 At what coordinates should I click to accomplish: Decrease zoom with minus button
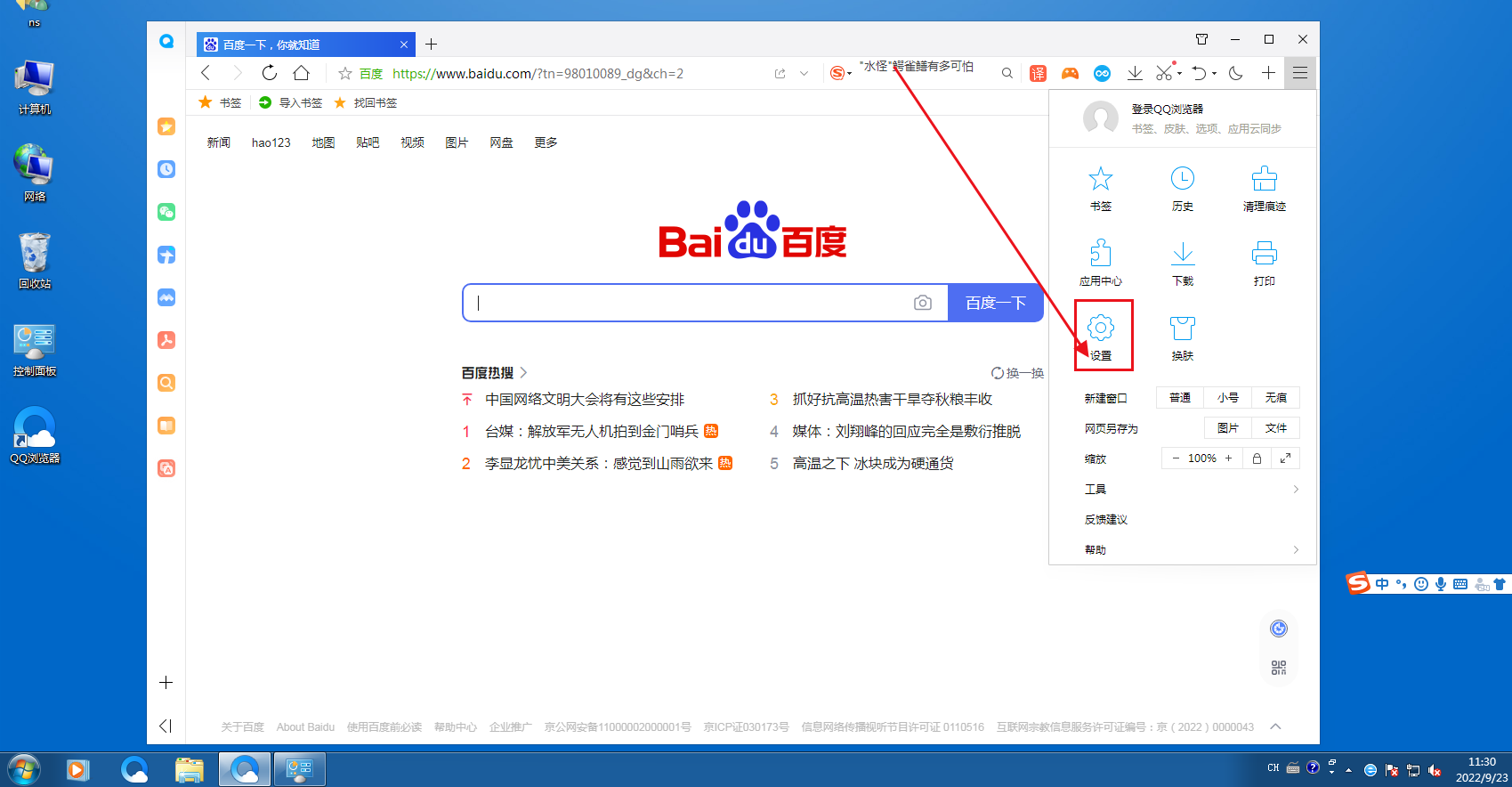point(1176,458)
